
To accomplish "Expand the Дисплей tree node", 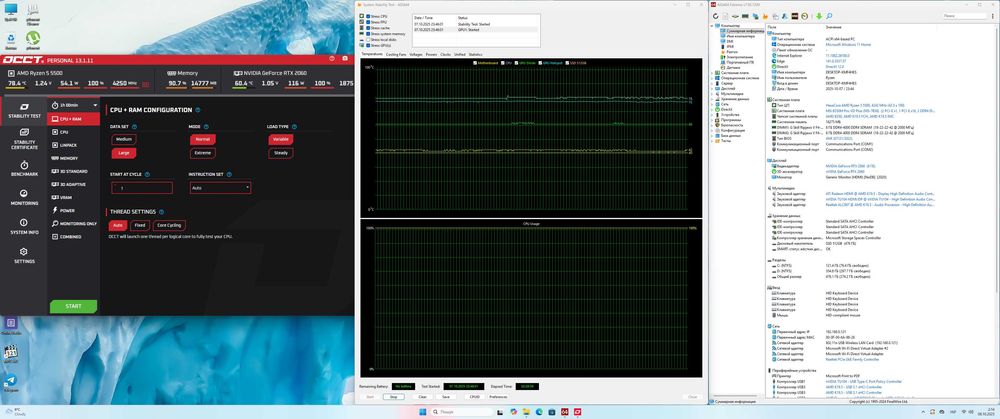I will [x=713, y=89].
